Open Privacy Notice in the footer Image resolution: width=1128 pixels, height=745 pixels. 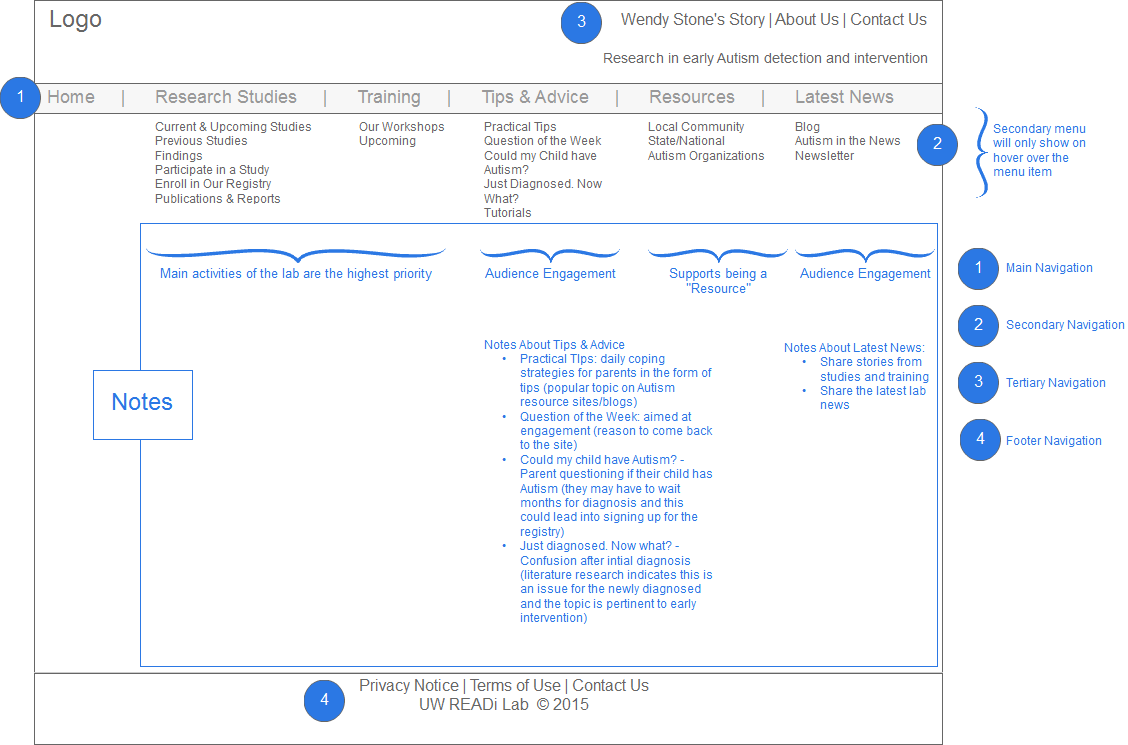(x=408, y=686)
